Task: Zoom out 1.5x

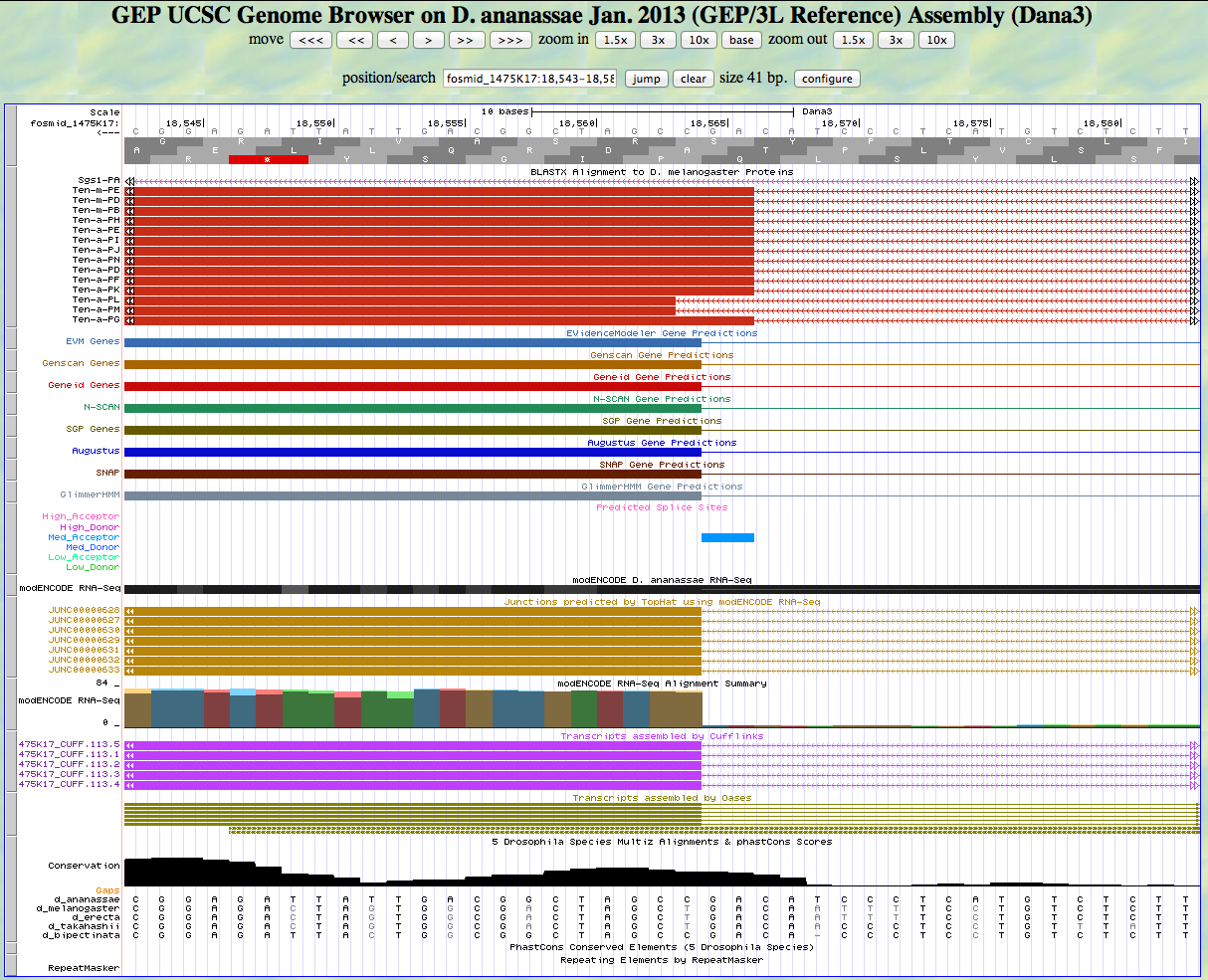Action: click(853, 40)
